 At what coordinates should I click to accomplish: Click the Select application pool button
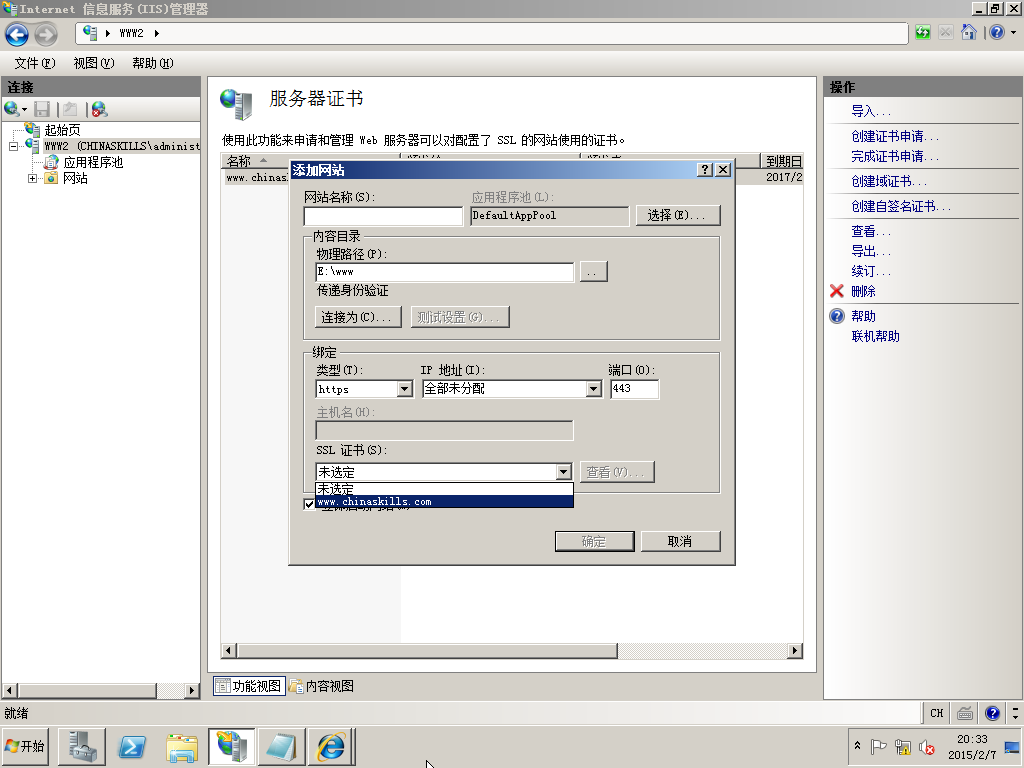[678, 216]
